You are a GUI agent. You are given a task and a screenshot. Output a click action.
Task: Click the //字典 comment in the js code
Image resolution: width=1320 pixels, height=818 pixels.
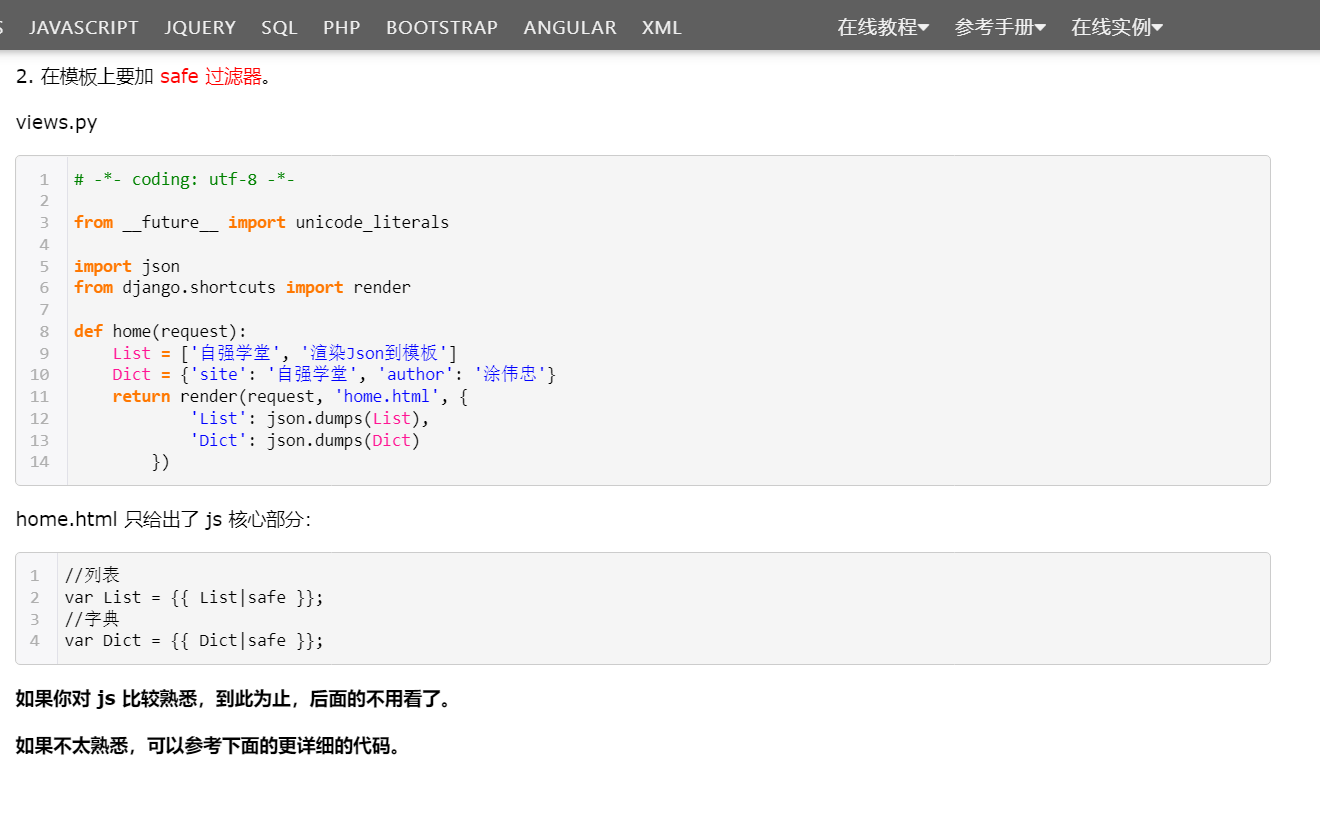(x=89, y=618)
